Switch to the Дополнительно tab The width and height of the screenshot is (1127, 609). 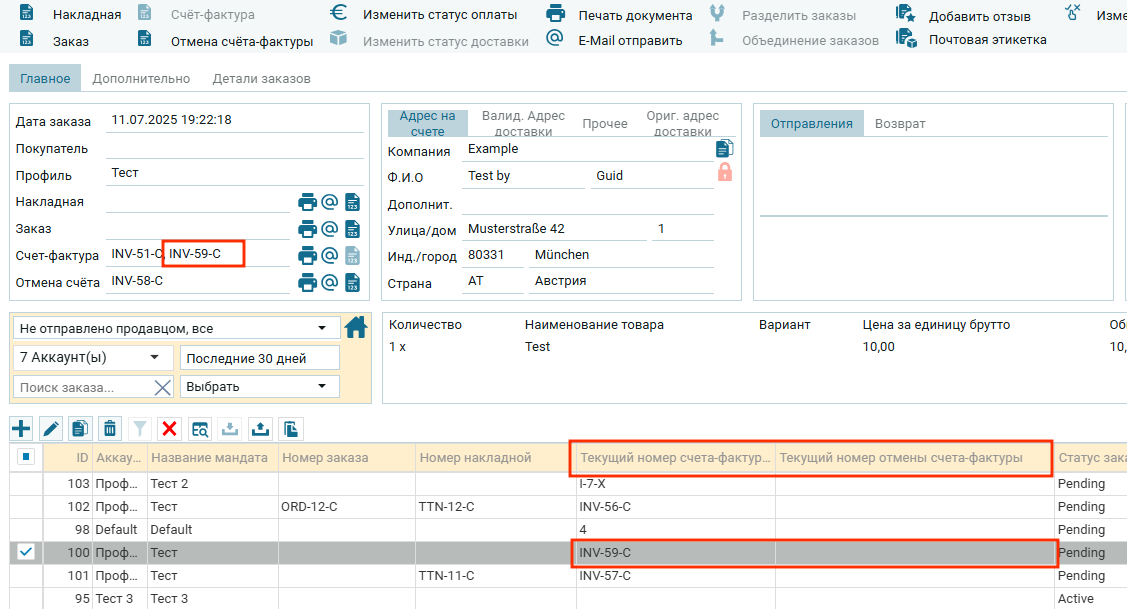tap(141, 79)
